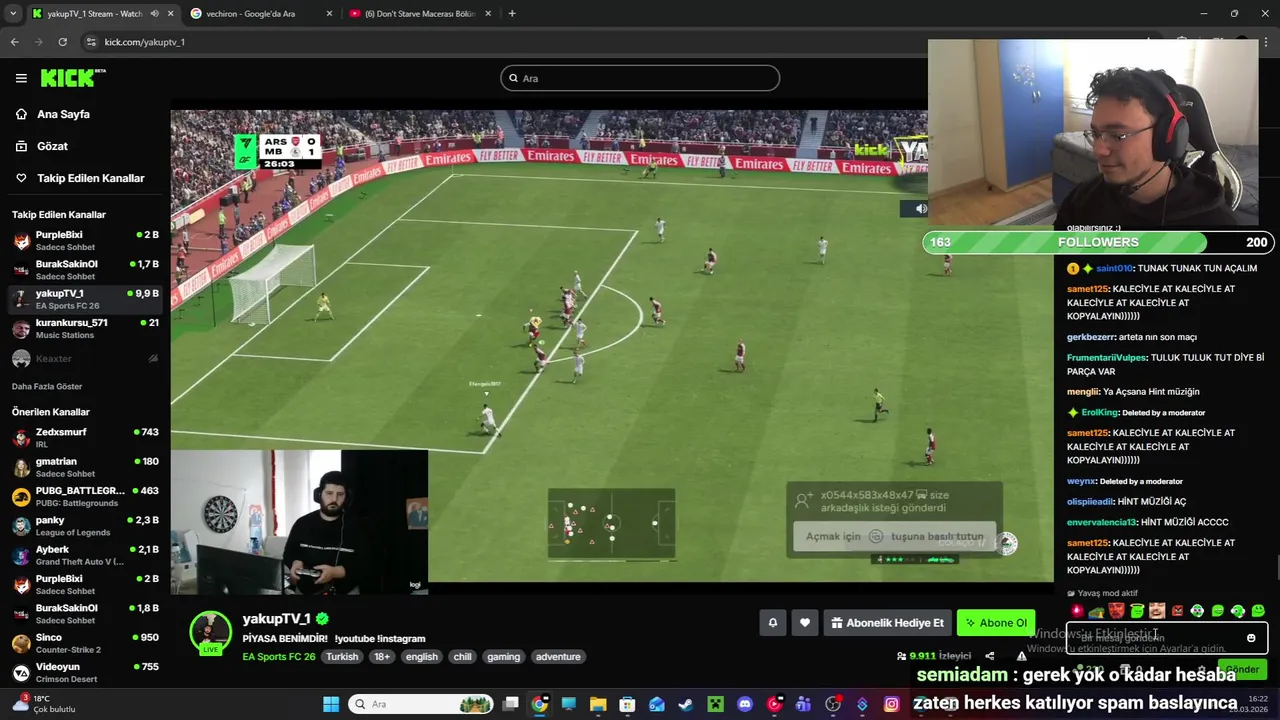Open a new browser tab
The height and width of the screenshot is (720, 1280).
coord(512,14)
